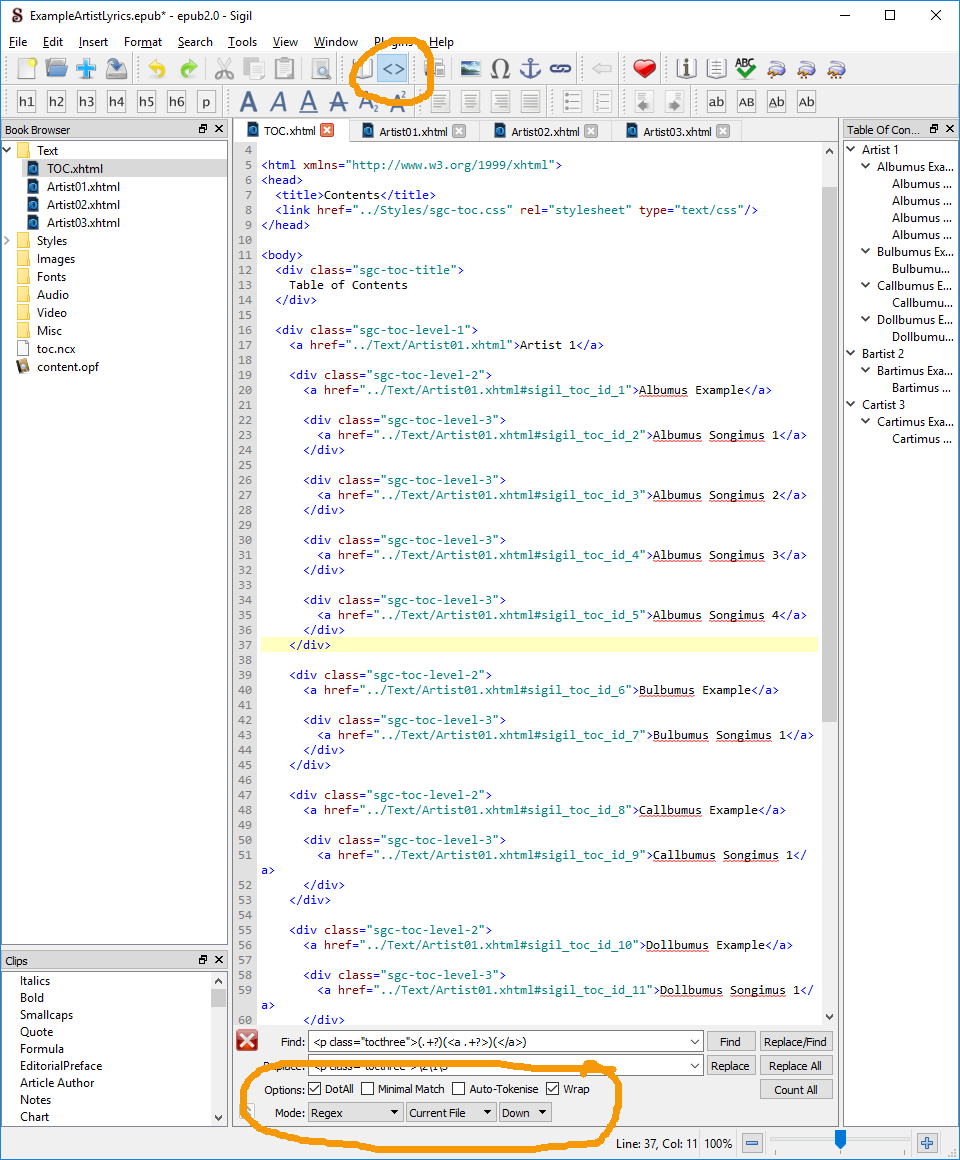Open the Current File scope dropdown
This screenshot has width=960, height=1160.
click(451, 1113)
